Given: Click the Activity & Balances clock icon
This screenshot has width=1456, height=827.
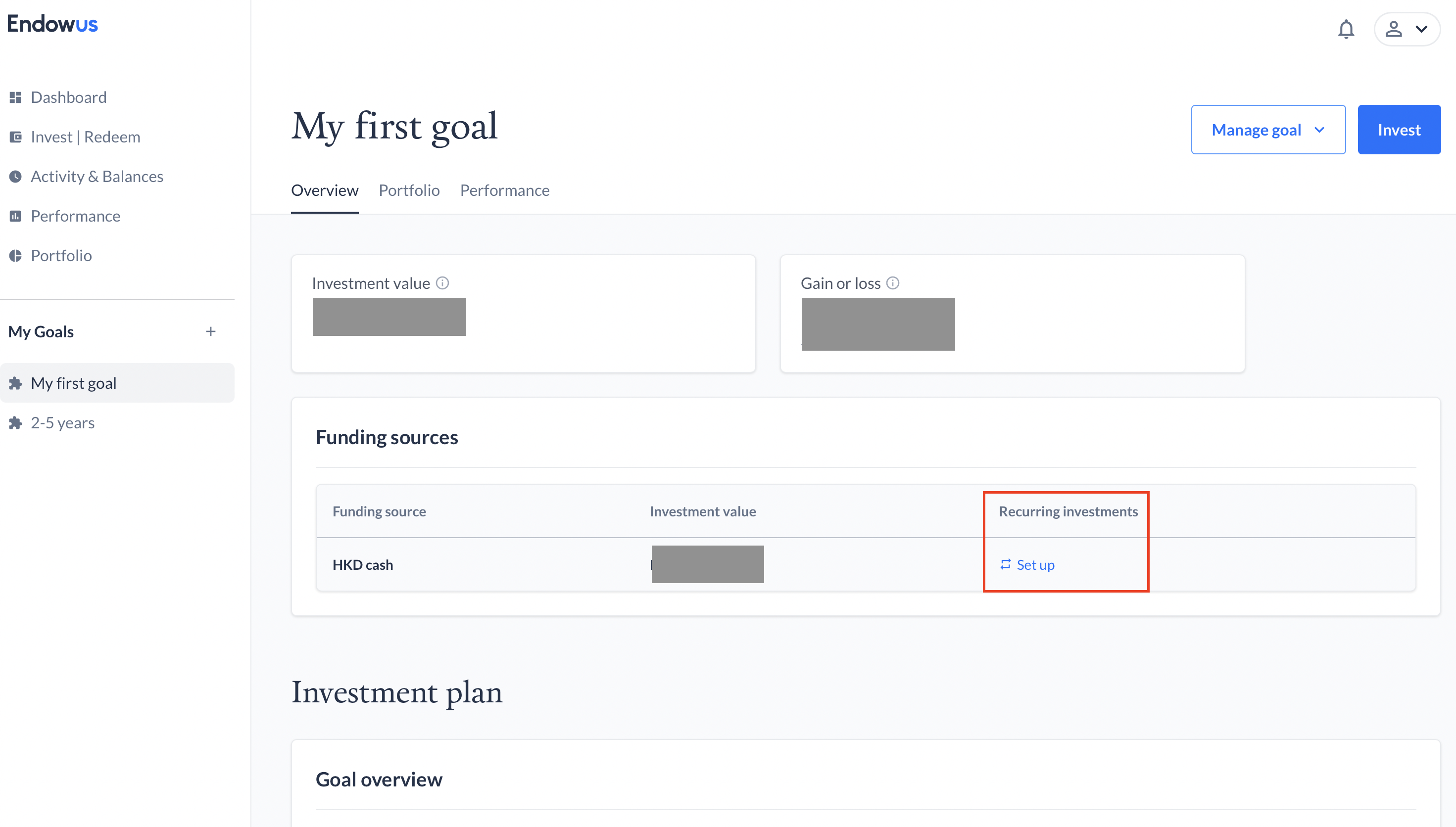Looking at the screenshot, I should point(15,177).
